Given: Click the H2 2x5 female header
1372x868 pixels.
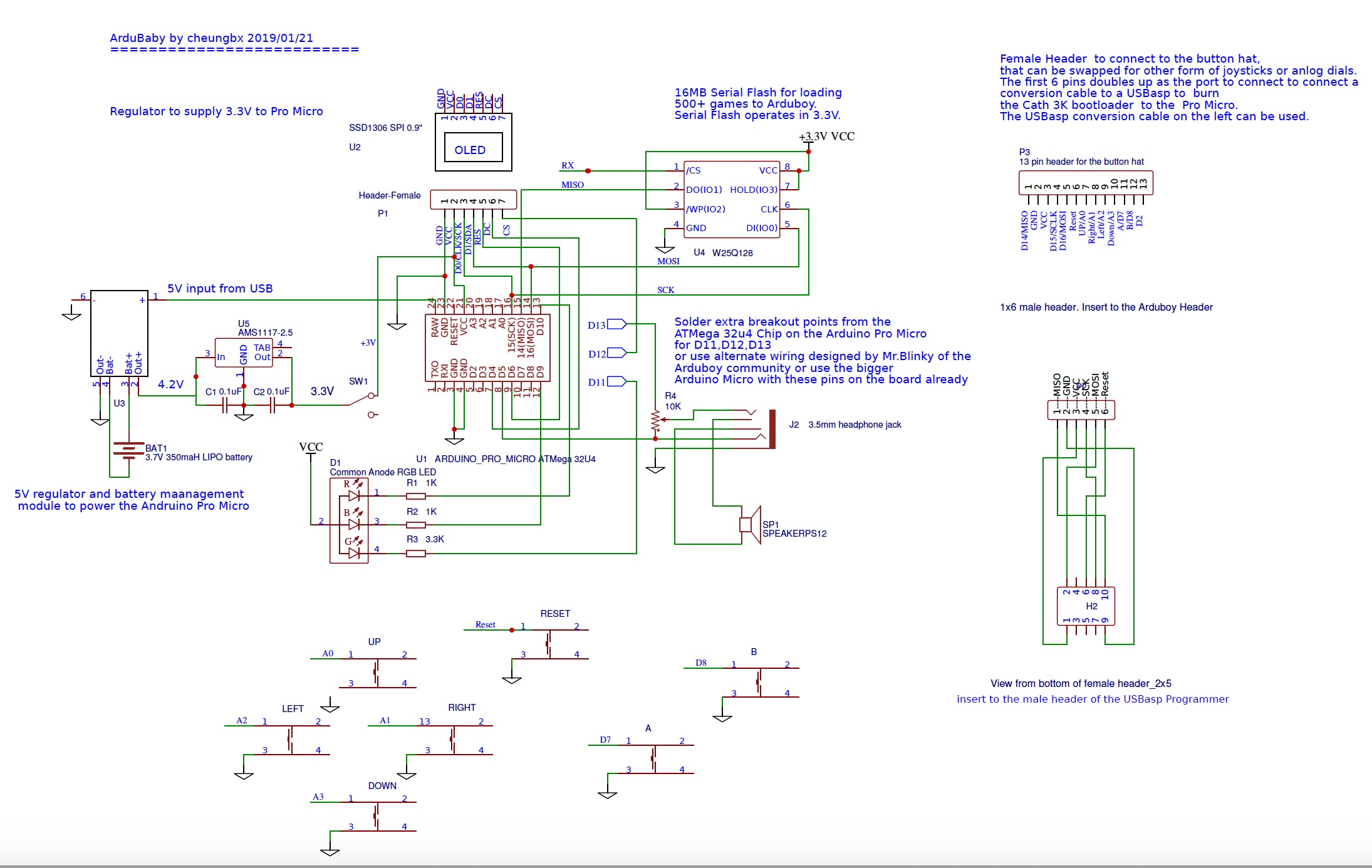Looking at the screenshot, I should [1086, 606].
